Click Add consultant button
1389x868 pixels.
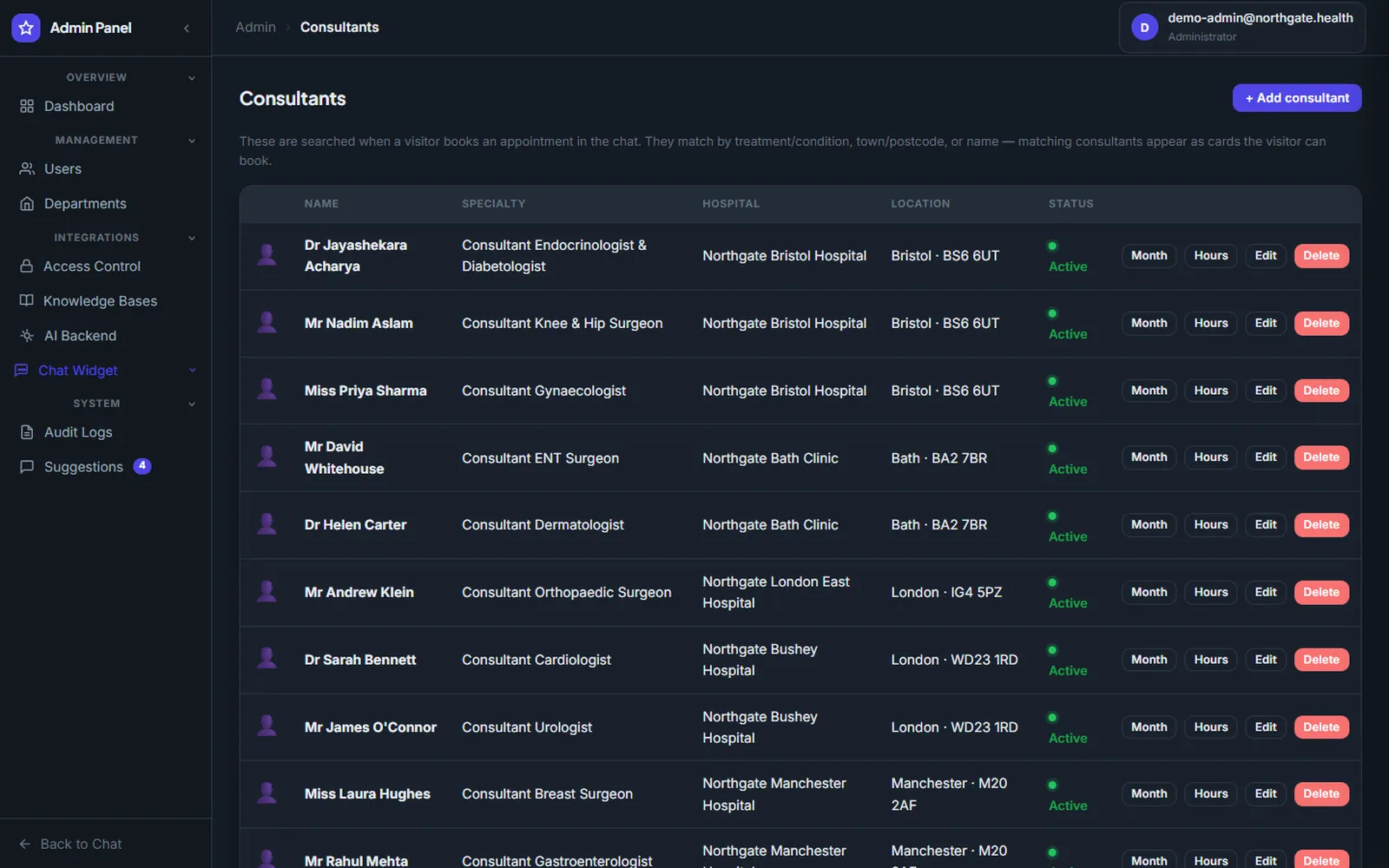[x=1297, y=98]
